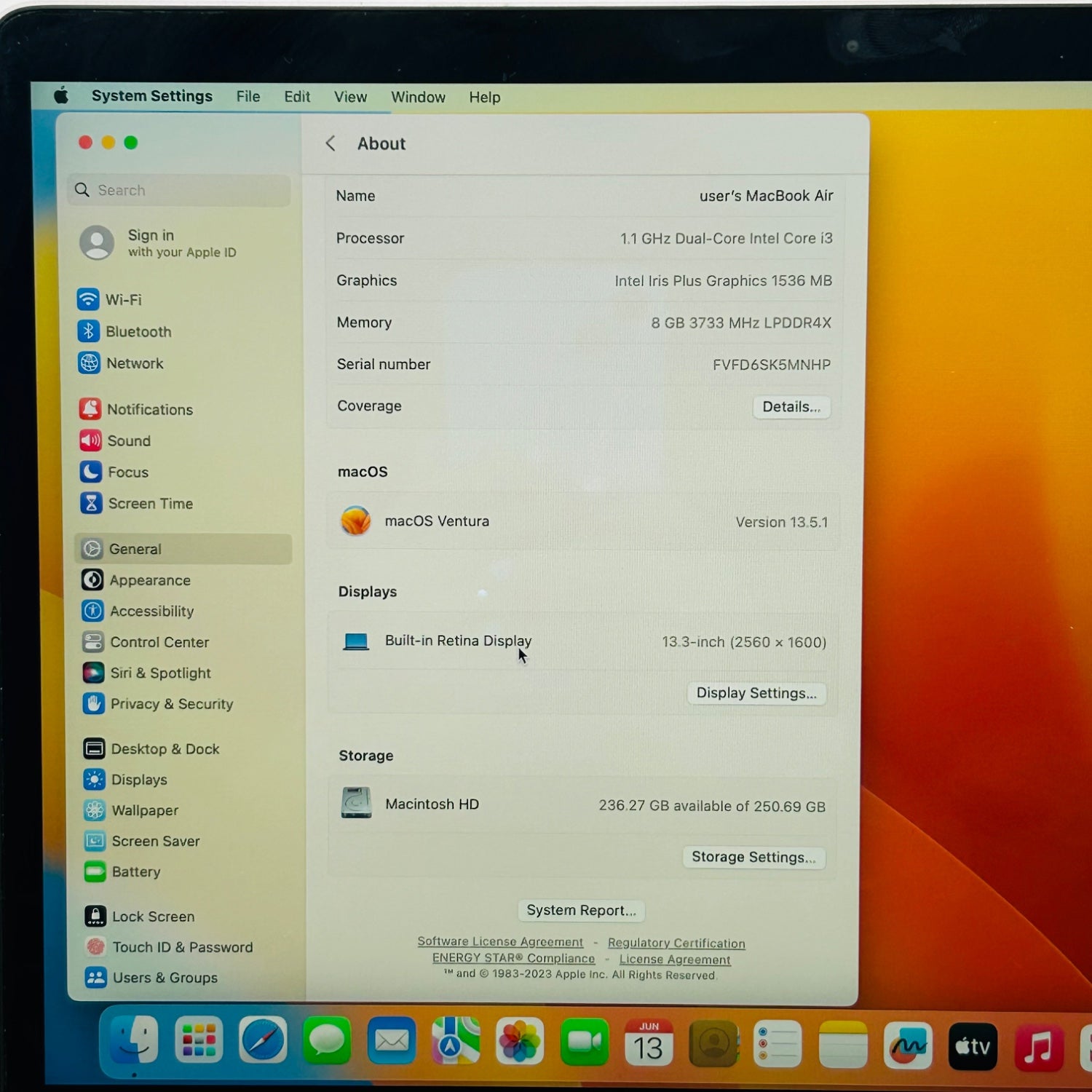Screen dimensions: 1092x1092
Task: Open the Notifications bell icon
Action: point(90,409)
